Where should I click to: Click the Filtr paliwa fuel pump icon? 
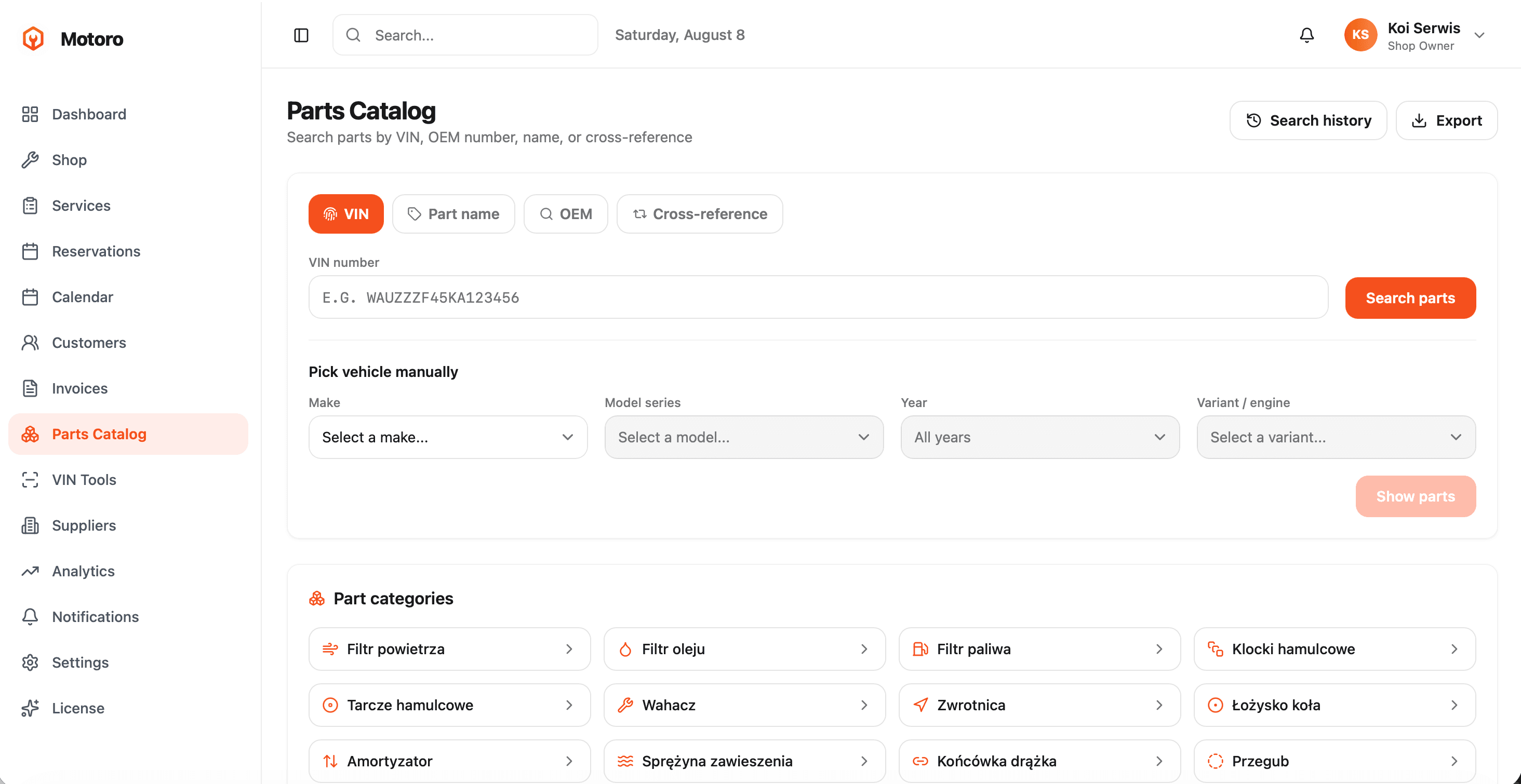coord(920,649)
